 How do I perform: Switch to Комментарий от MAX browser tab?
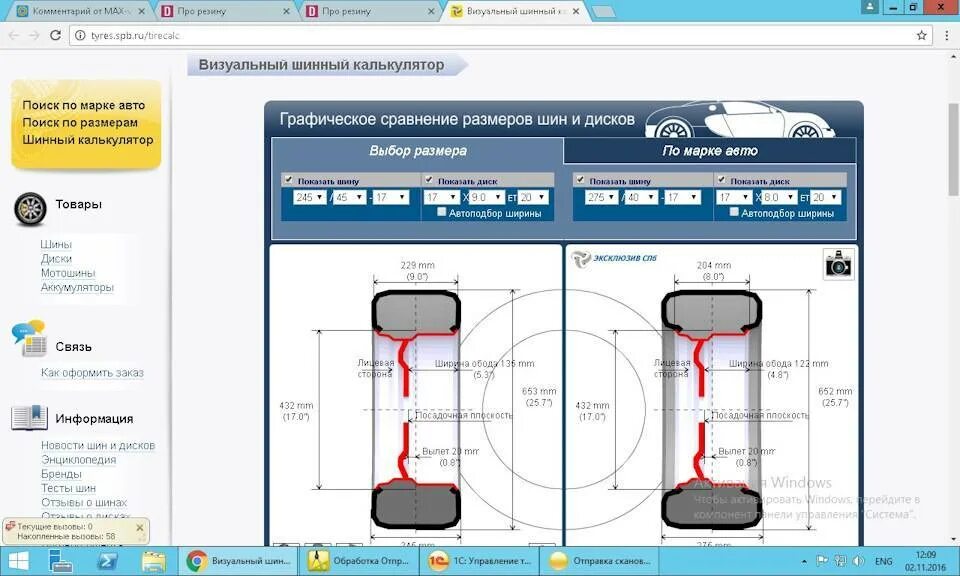(81, 11)
